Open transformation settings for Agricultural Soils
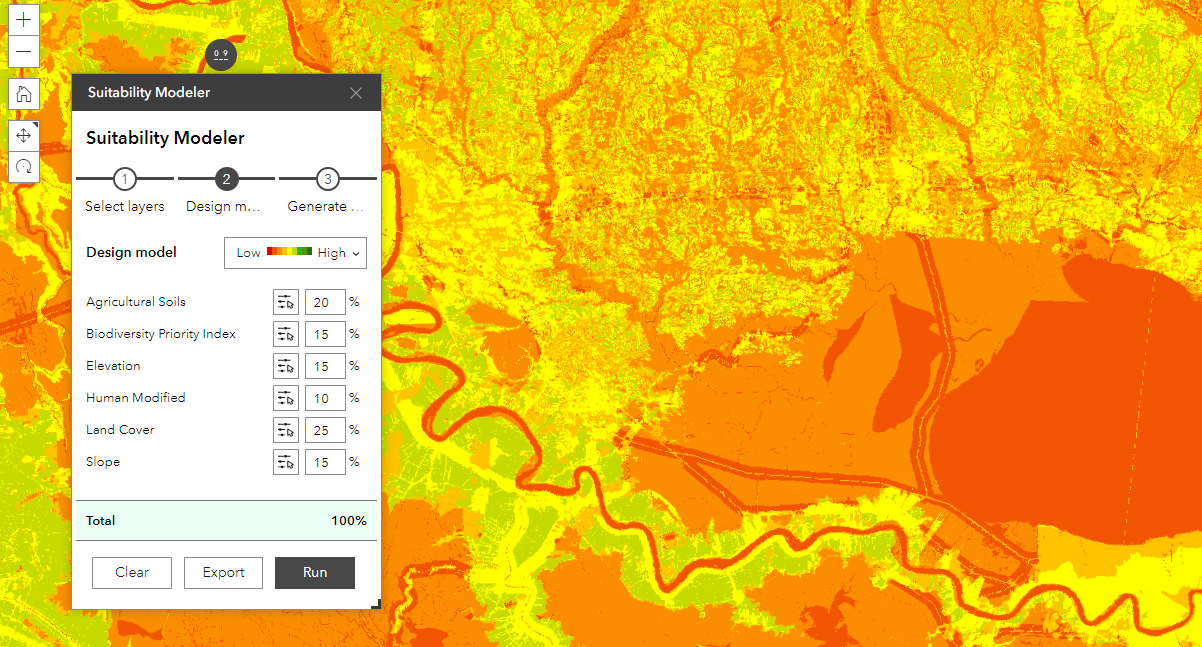 (x=285, y=301)
